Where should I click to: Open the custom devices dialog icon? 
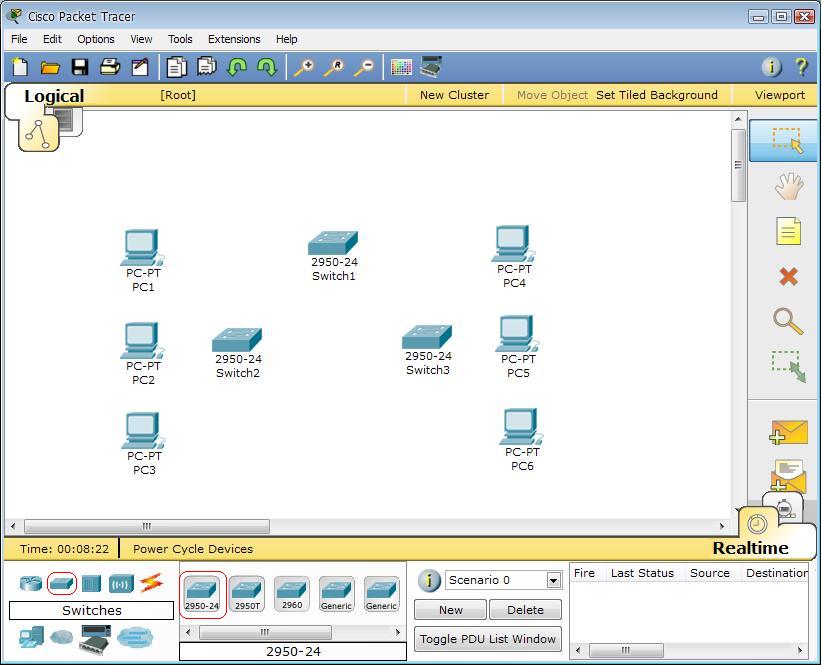tap(431, 67)
